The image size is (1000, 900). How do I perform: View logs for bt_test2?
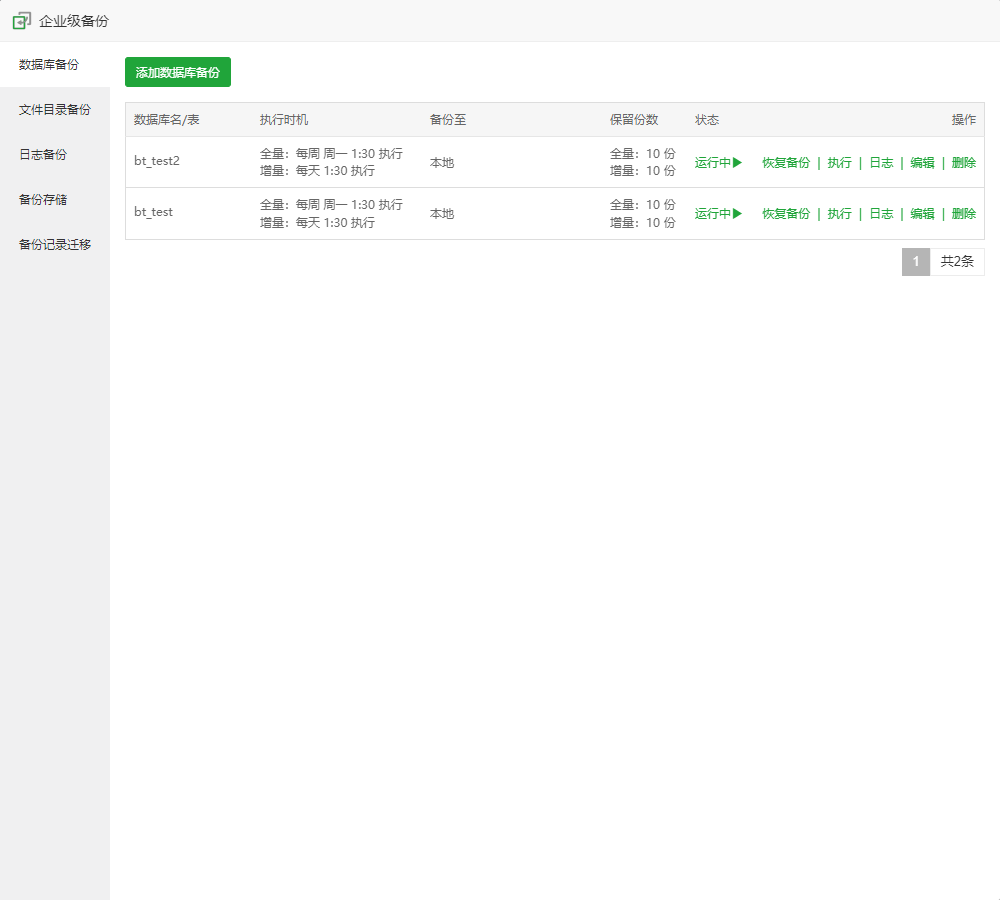pos(881,162)
